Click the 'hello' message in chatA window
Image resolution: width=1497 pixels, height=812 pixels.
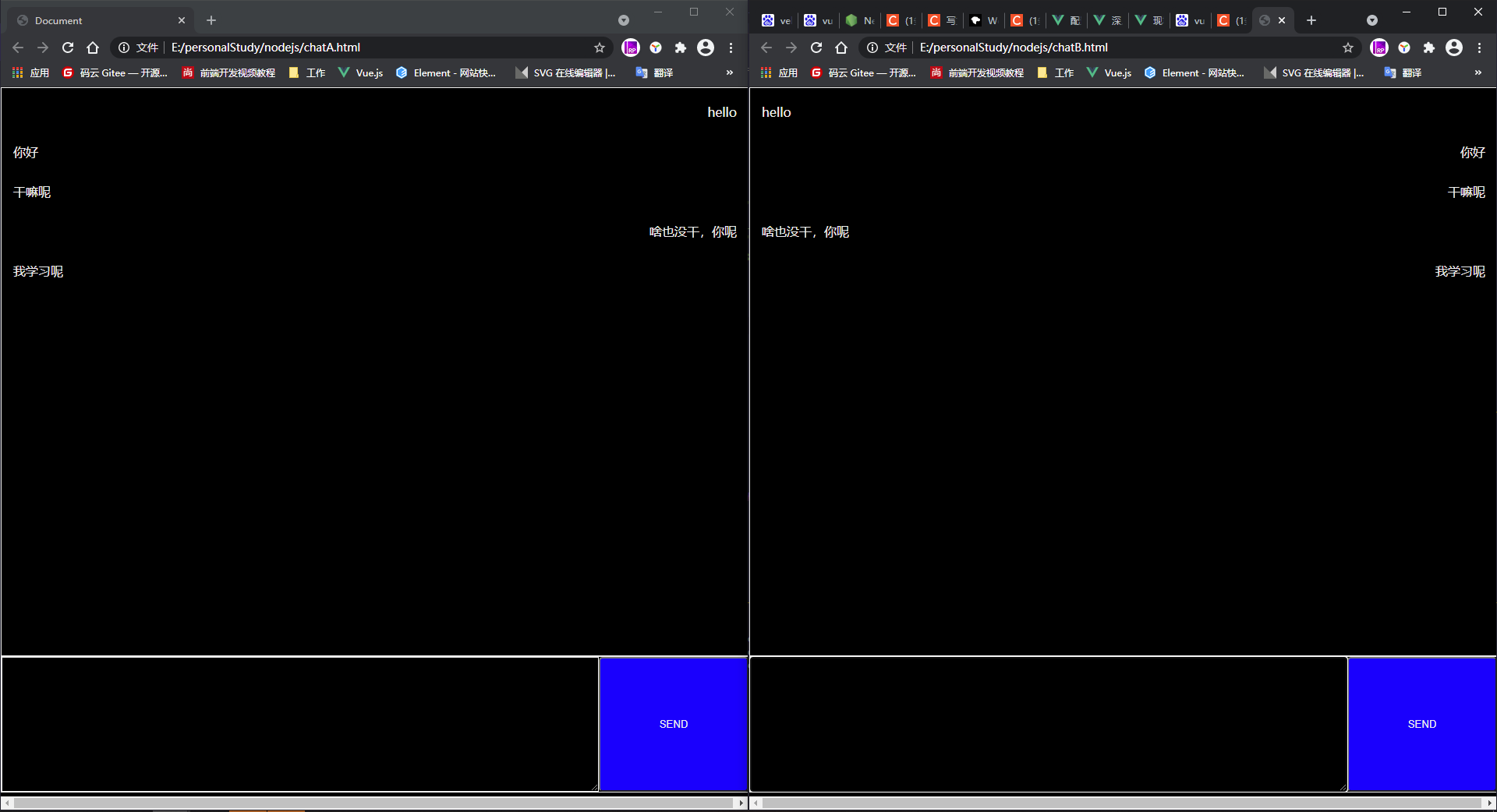tap(722, 112)
